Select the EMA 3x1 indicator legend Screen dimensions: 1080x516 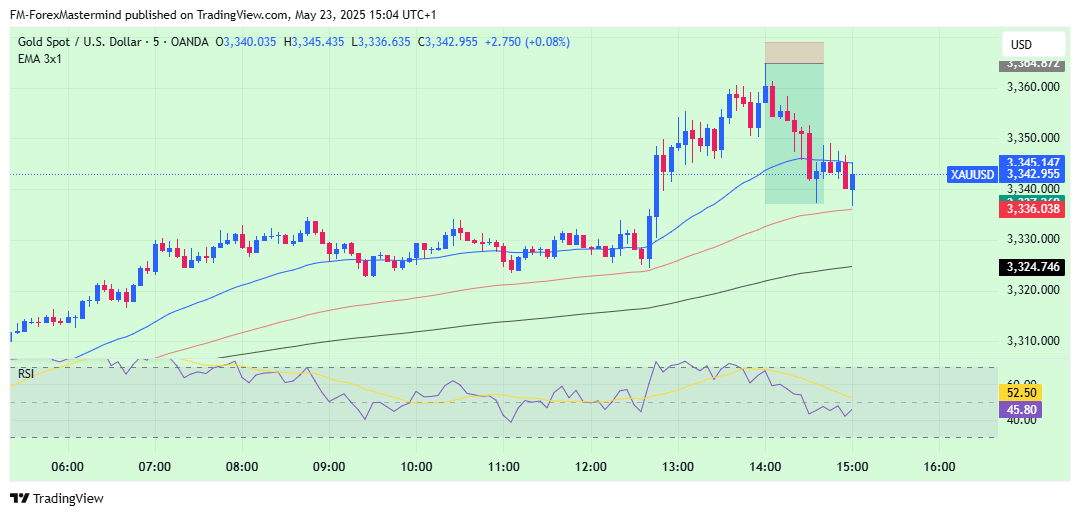click(x=38, y=59)
